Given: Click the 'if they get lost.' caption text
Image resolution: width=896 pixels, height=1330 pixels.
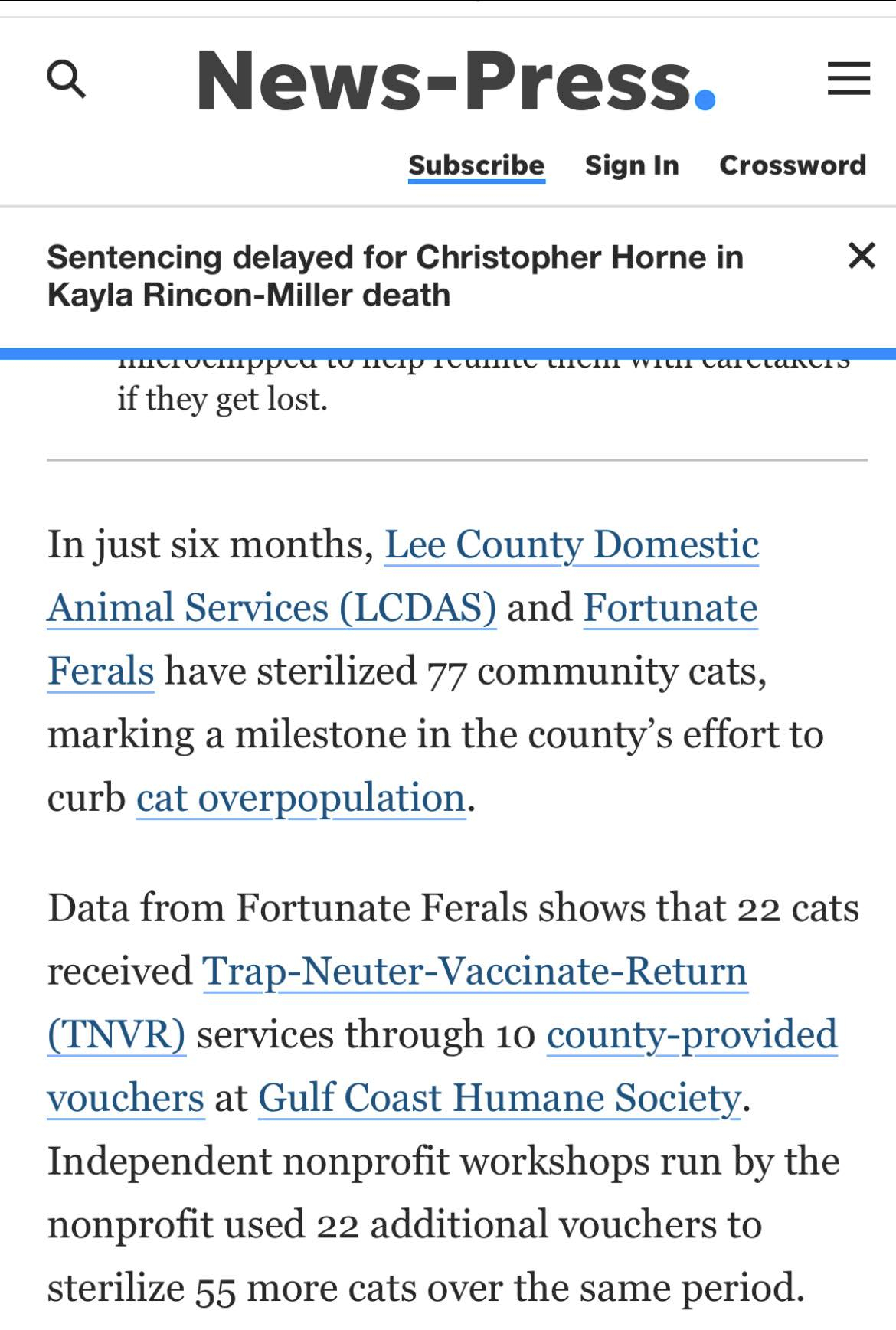Looking at the screenshot, I should [222, 399].
